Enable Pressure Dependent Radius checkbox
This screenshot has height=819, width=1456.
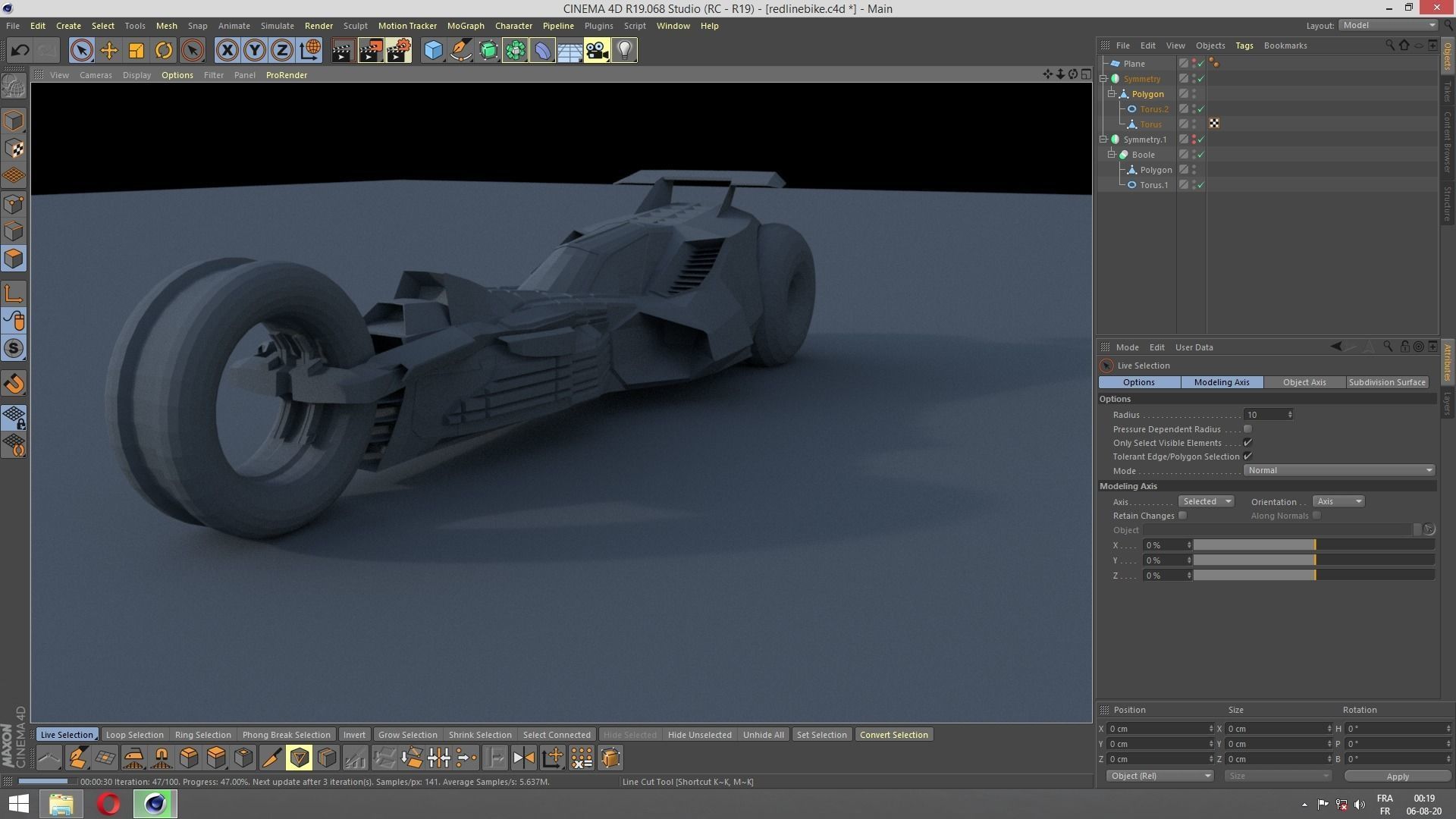(1247, 428)
